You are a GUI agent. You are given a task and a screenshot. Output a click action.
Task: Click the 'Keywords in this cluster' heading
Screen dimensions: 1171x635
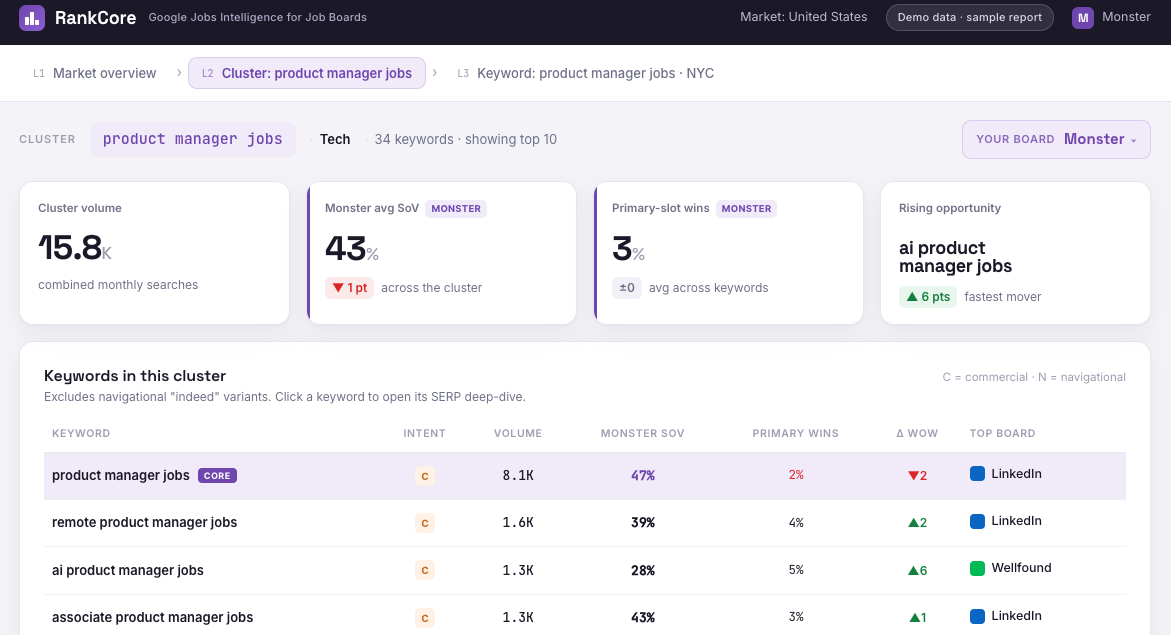pos(134,376)
